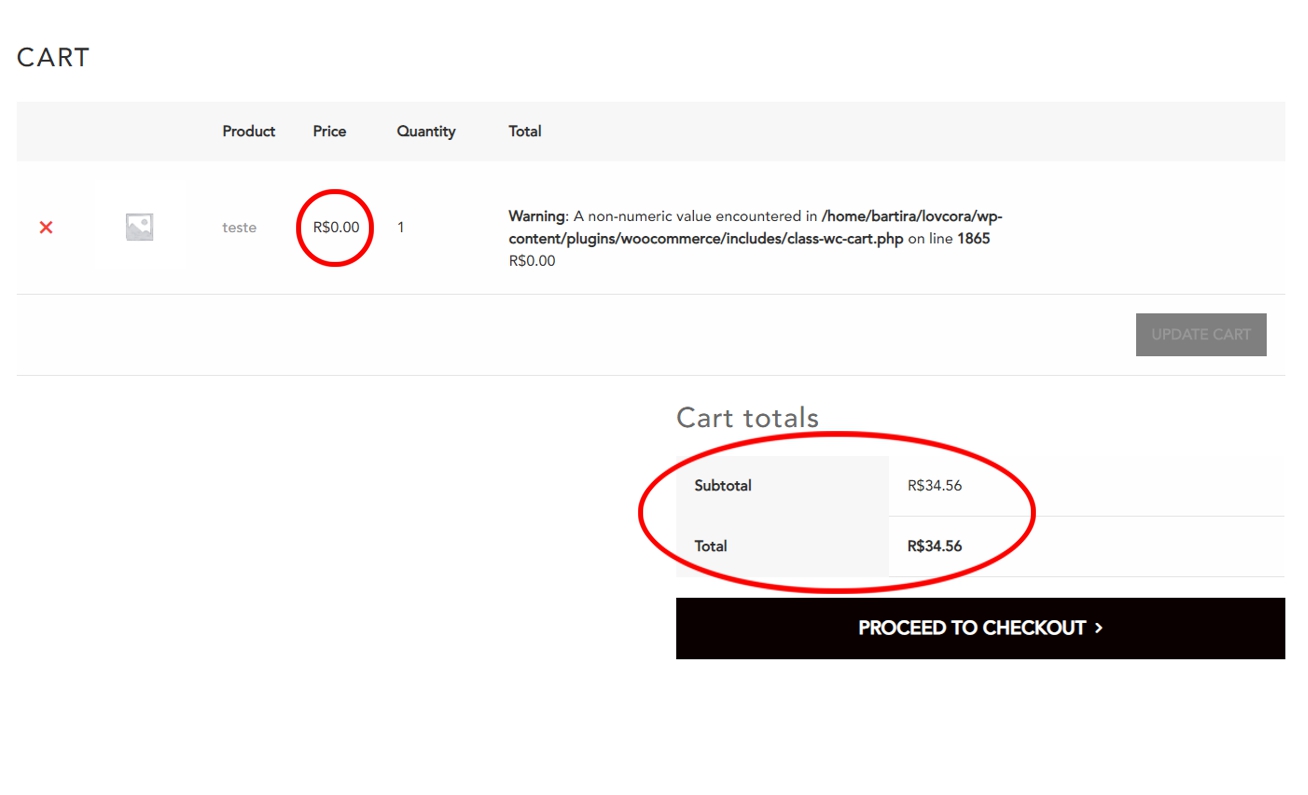This screenshot has height=795, width=1308.
Task: Click the Subtotal amount R$34.56
Action: tap(935, 486)
